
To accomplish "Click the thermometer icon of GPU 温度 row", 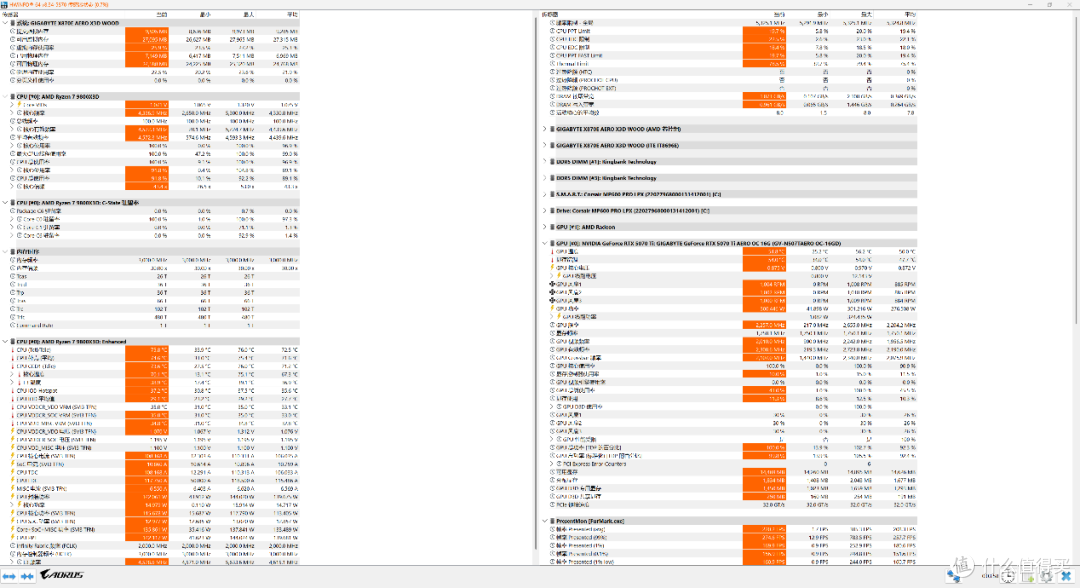I will coord(552,251).
